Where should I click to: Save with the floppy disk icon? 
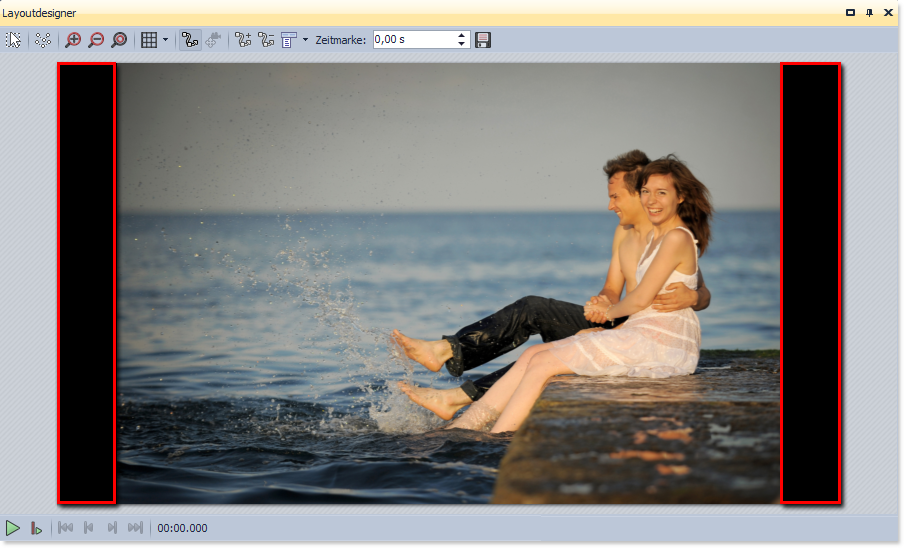(x=483, y=40)
